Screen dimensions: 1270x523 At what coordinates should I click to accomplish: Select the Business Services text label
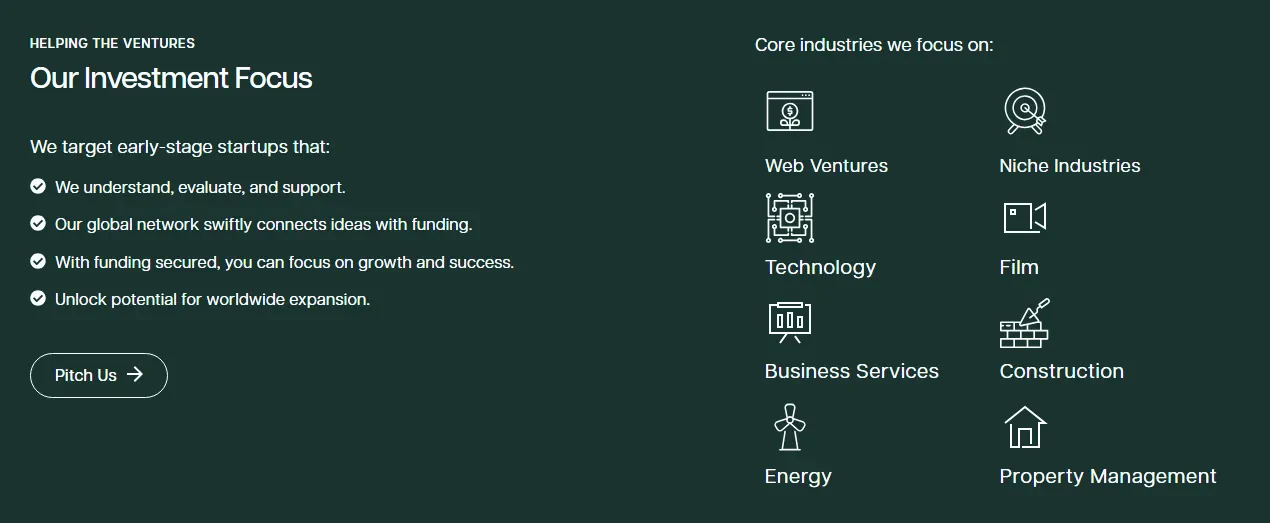tap(852, 371)
